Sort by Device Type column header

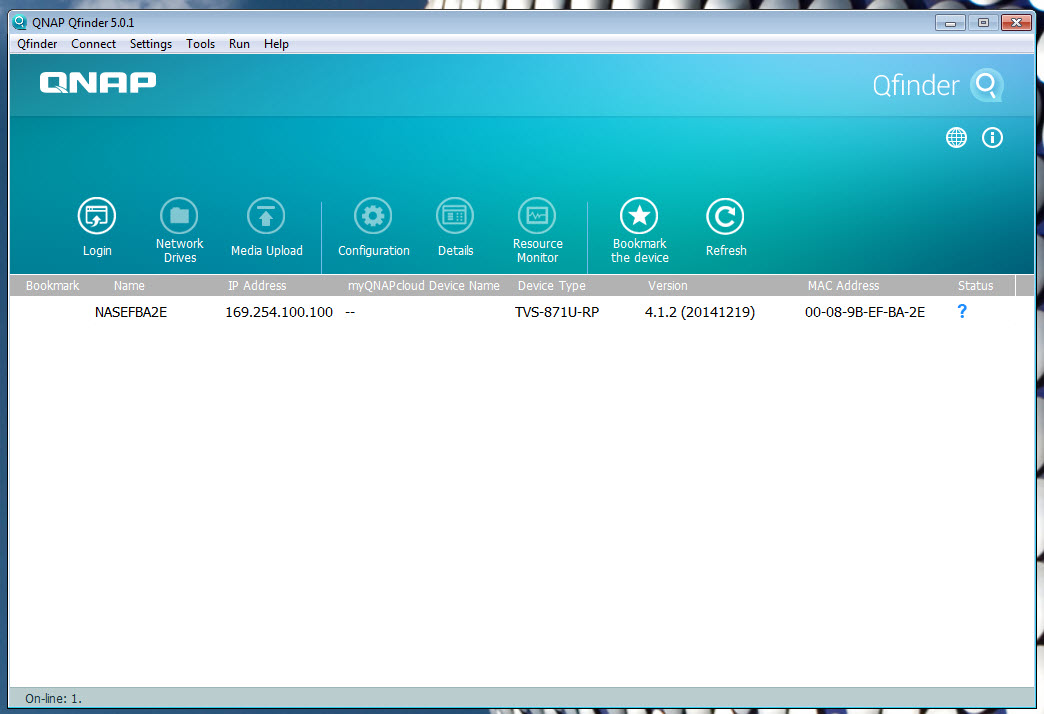pos(552,286)
